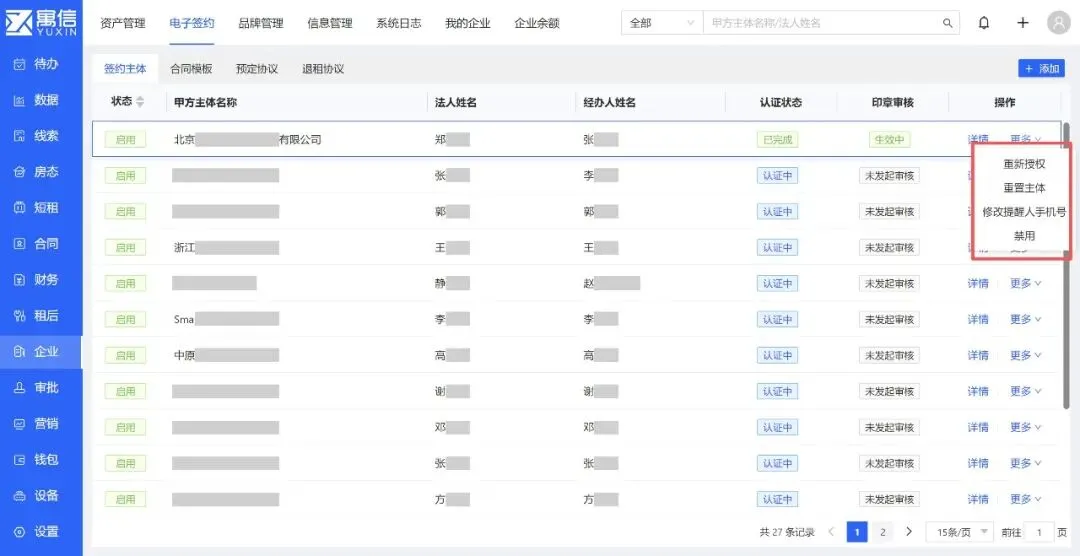The width and height of the screenshot is (1080, 556).
Task: Open the 租后 sidebar icon
Action: (x=20, y=316)
